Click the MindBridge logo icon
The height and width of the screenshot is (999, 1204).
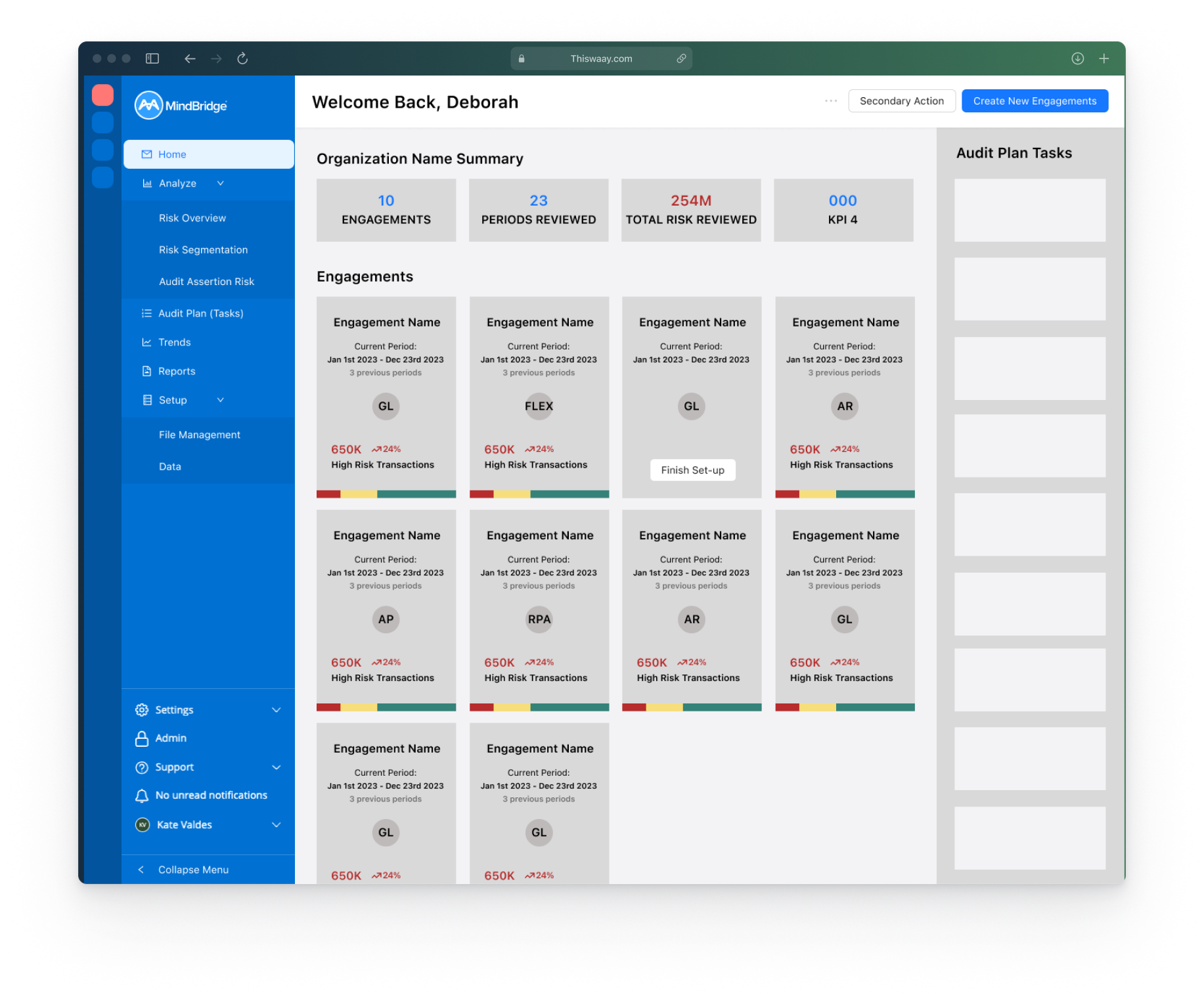148,105
